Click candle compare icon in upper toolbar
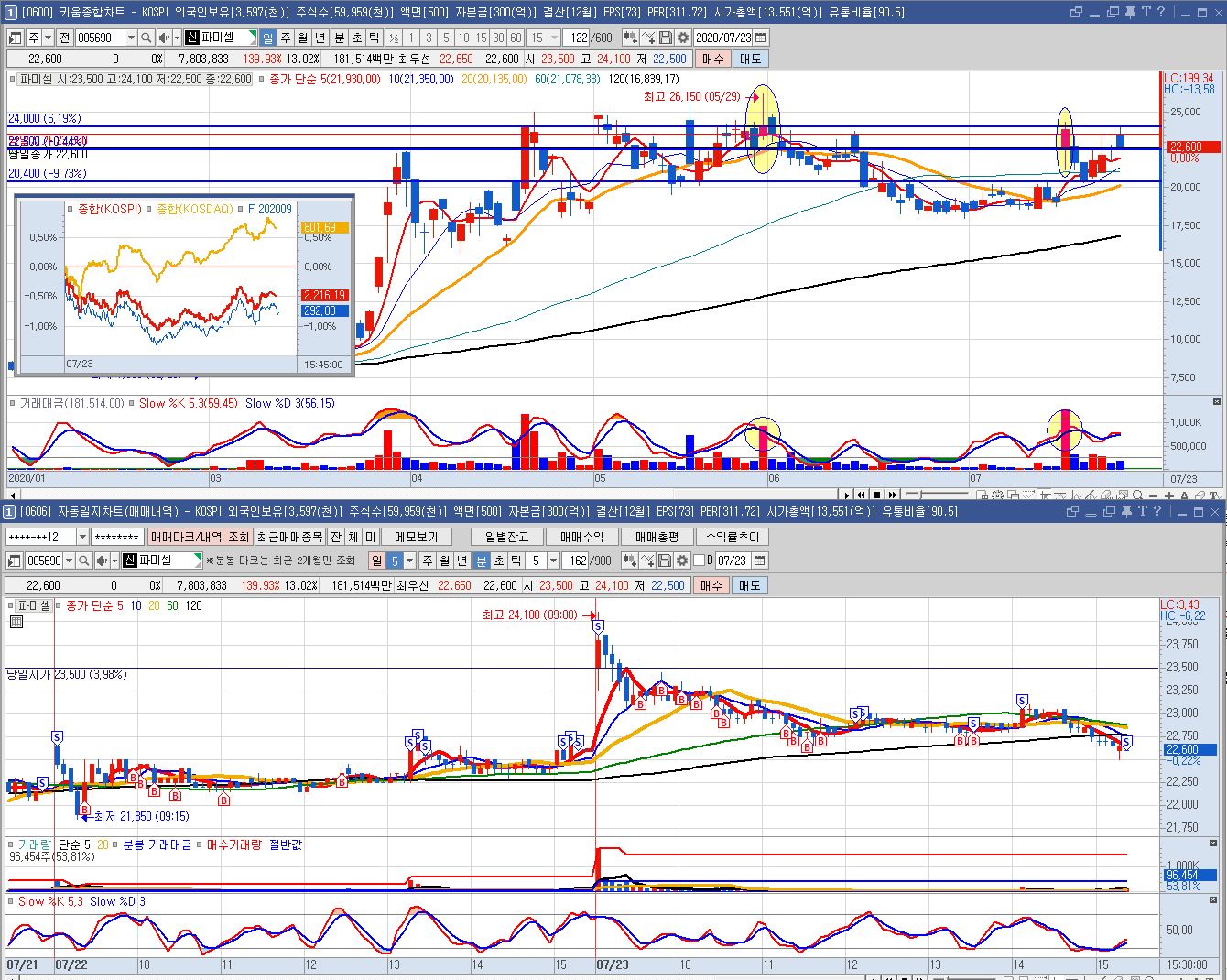This screenshot has height=980, width=1227. click(x=631, y=38)
